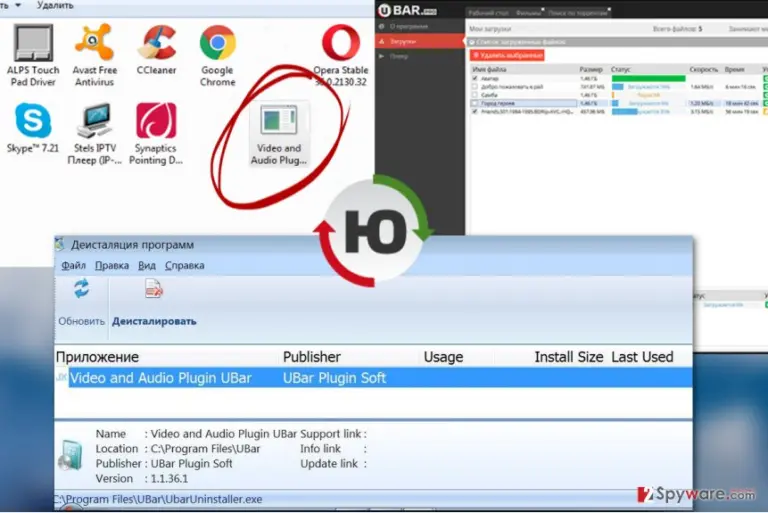Viewport: 768px width, 513px height.
Task: Select the Skype 7.21 icon
Action: pos(33,121)
